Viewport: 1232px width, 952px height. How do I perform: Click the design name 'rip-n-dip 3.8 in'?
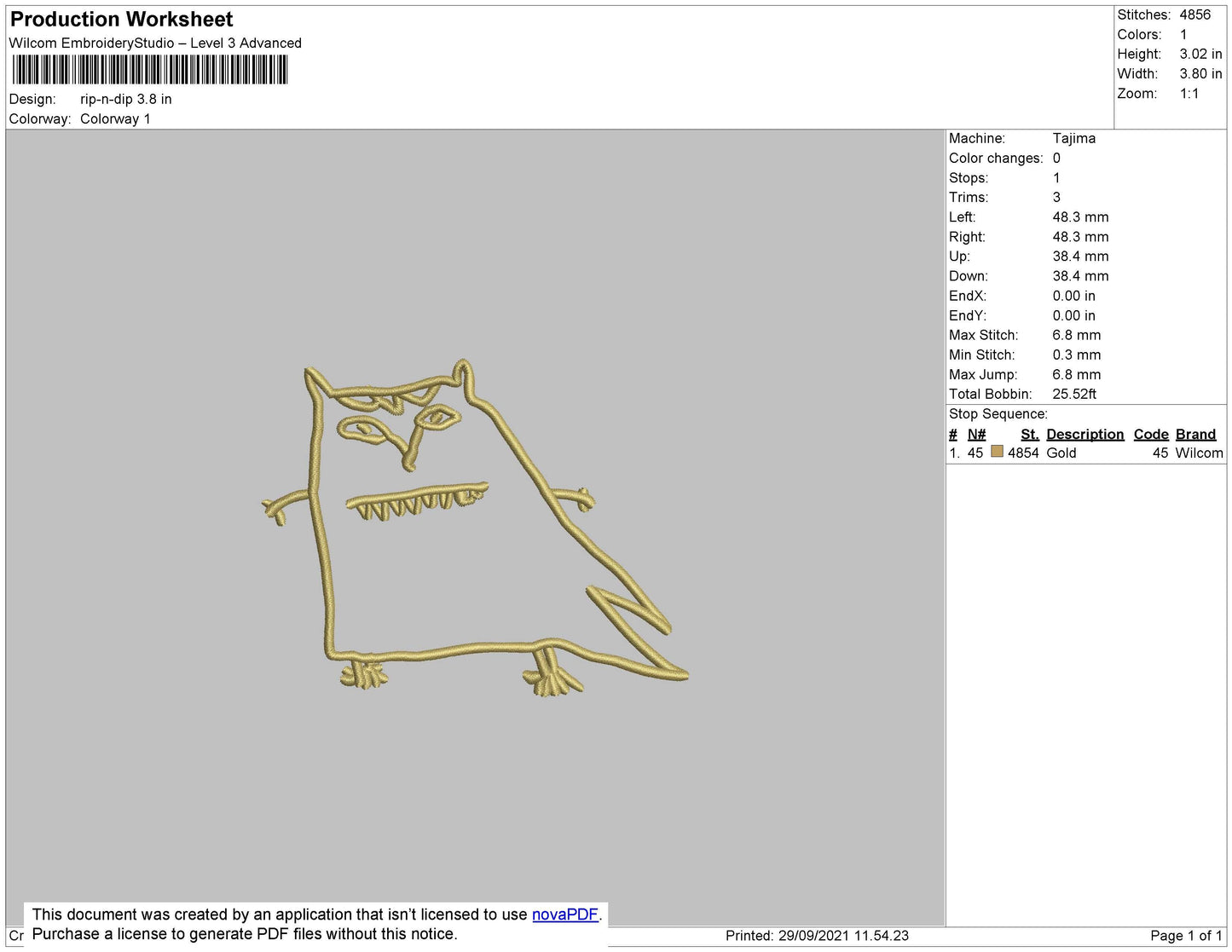click(x=126, y=99)
